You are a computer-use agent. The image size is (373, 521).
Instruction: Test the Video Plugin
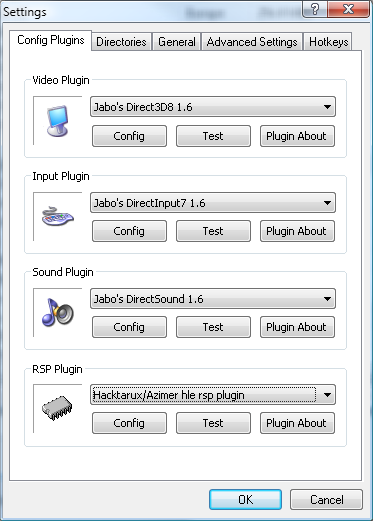click(213, 136)
